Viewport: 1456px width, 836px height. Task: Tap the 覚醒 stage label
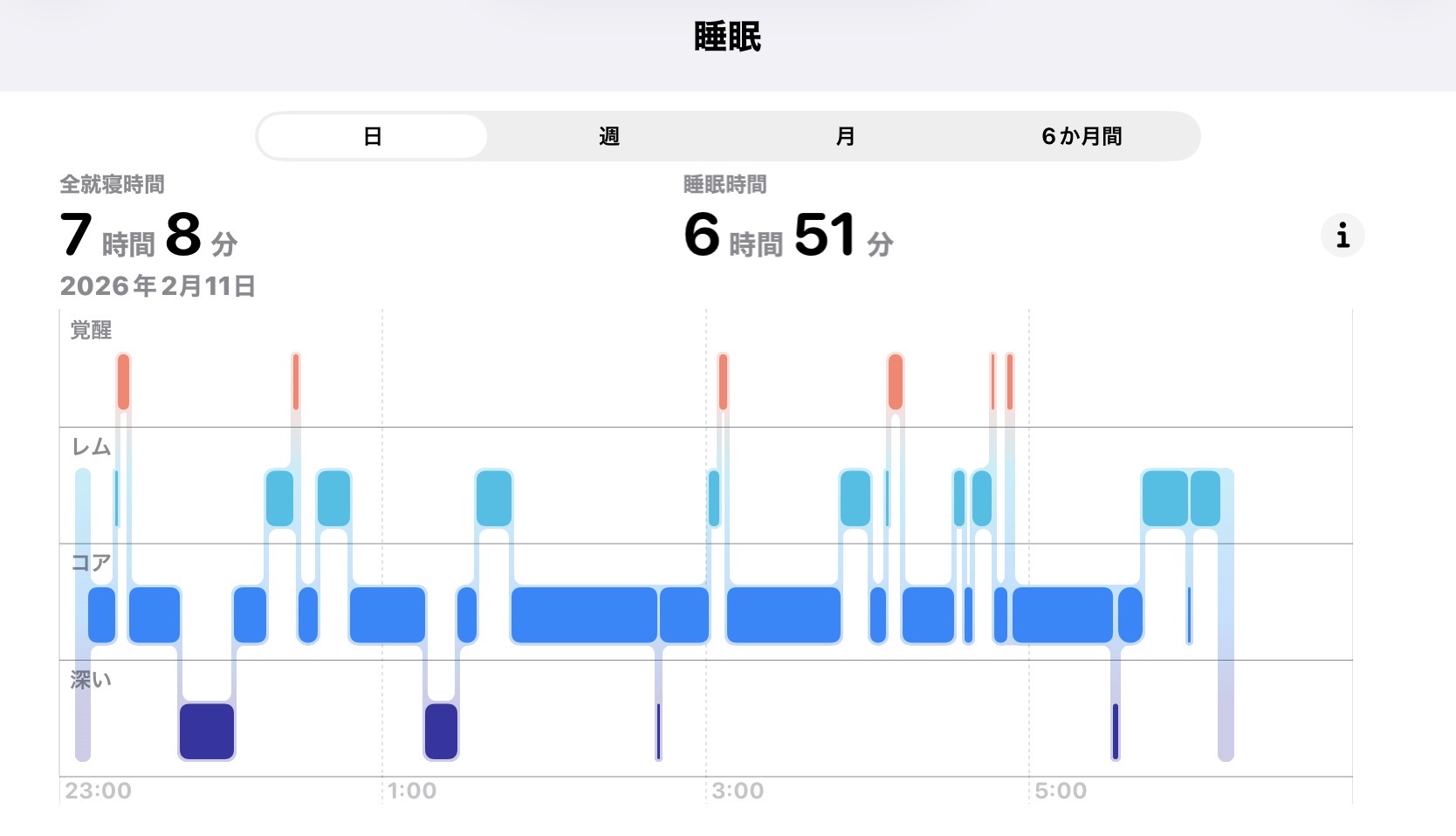coord(91,331)
